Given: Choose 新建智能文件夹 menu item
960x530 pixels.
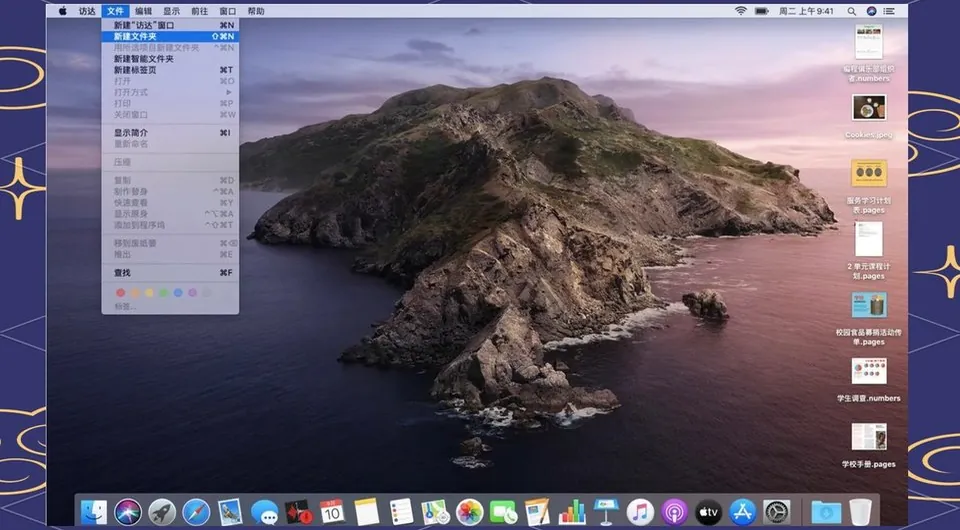Looking at the screenshot, I should (170, 59).
